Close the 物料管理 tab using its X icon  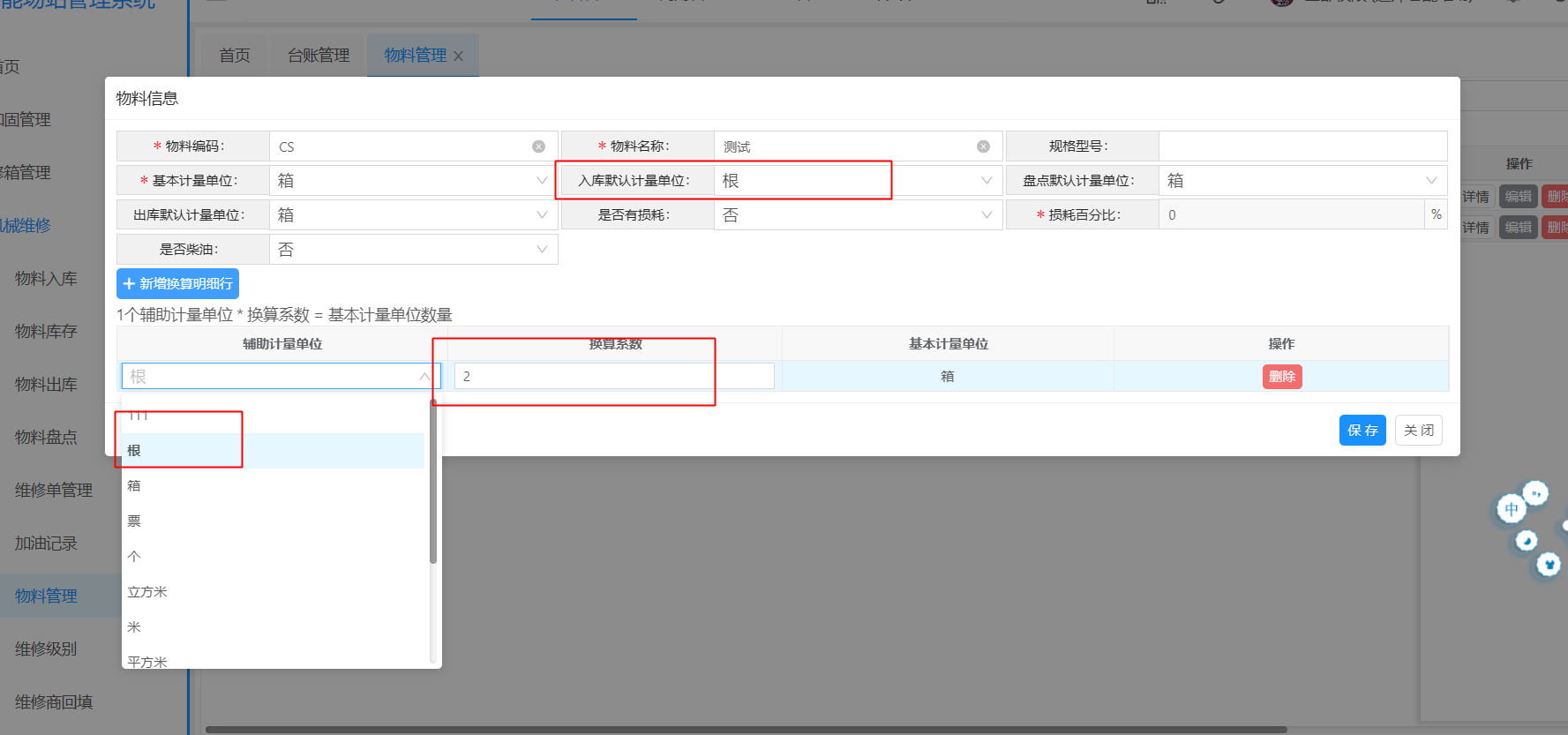(458, 56)
